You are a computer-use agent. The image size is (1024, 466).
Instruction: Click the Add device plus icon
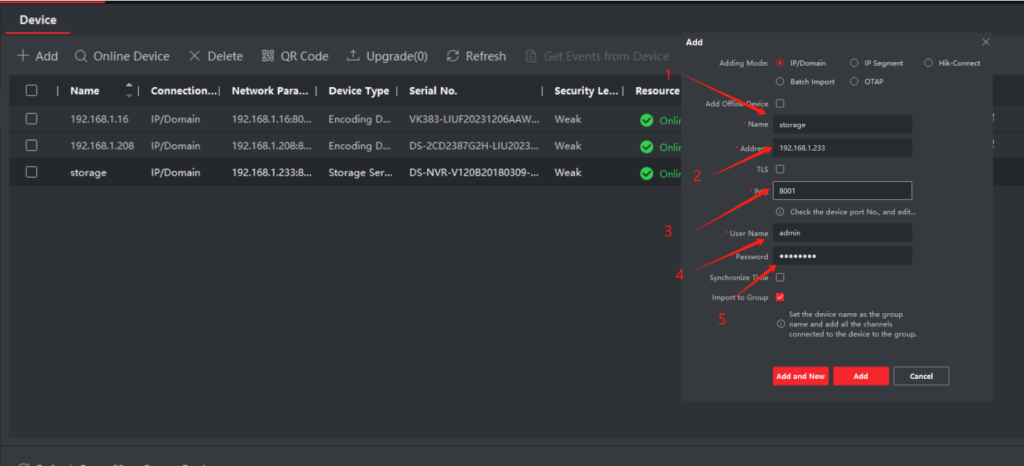23,57
